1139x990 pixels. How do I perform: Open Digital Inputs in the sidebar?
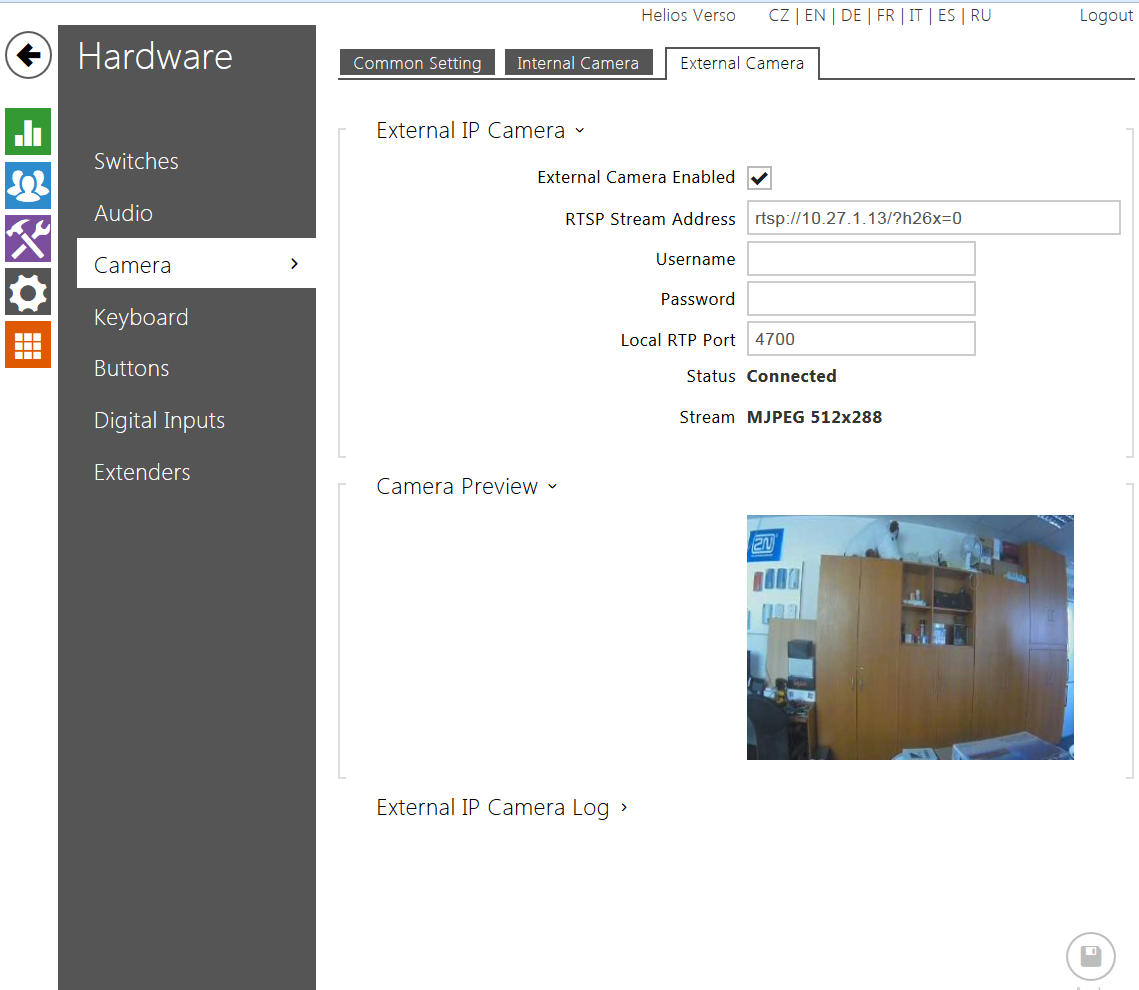click(159, 421)
